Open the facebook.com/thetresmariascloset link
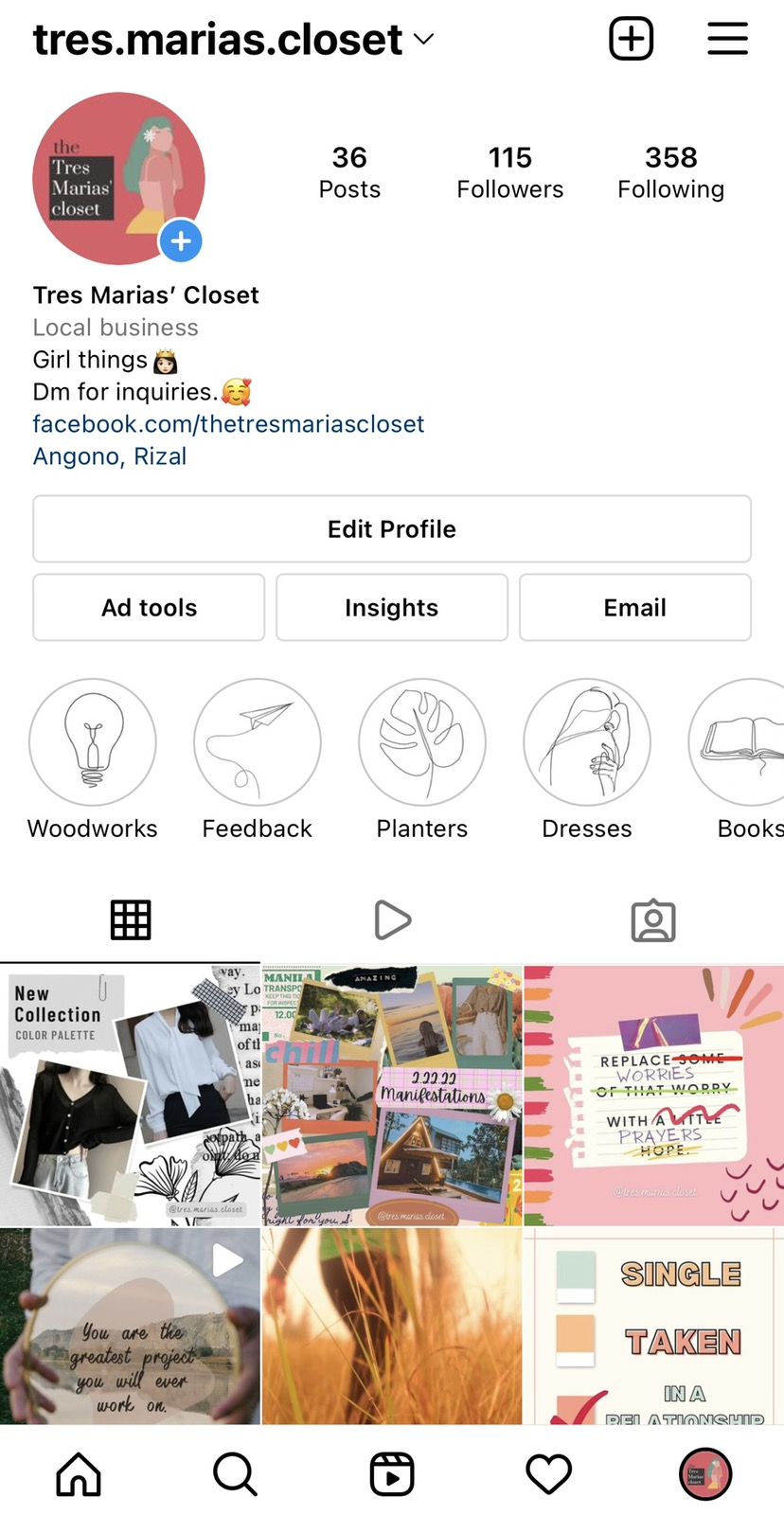This screenshot has height=1515, width=784. (228, 423)
